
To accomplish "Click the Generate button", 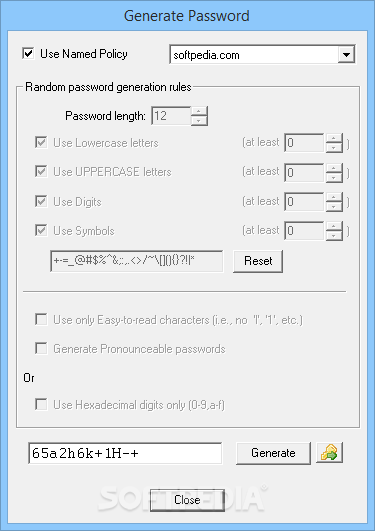I will 273,453.
